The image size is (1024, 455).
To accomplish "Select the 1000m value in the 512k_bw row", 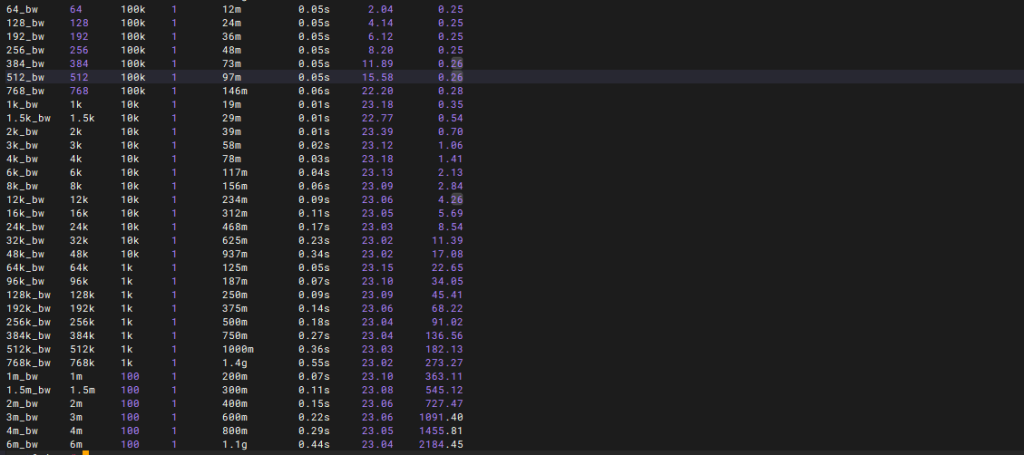I will [238, 349].
